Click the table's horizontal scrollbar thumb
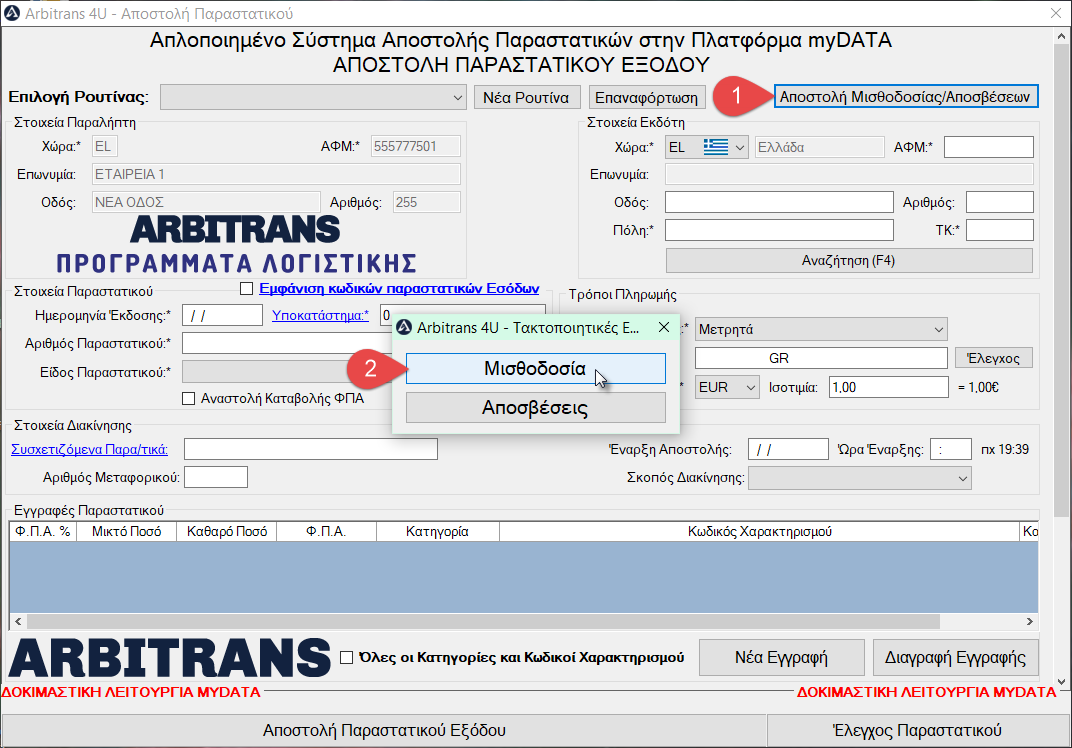Screen dimensions: 1072x748 [x=483, y=622]
